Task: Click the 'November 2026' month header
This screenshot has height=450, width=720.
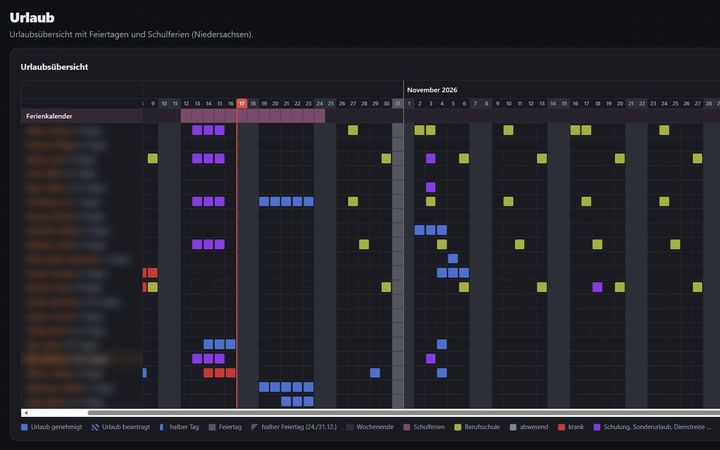Action: coord(432,90)
